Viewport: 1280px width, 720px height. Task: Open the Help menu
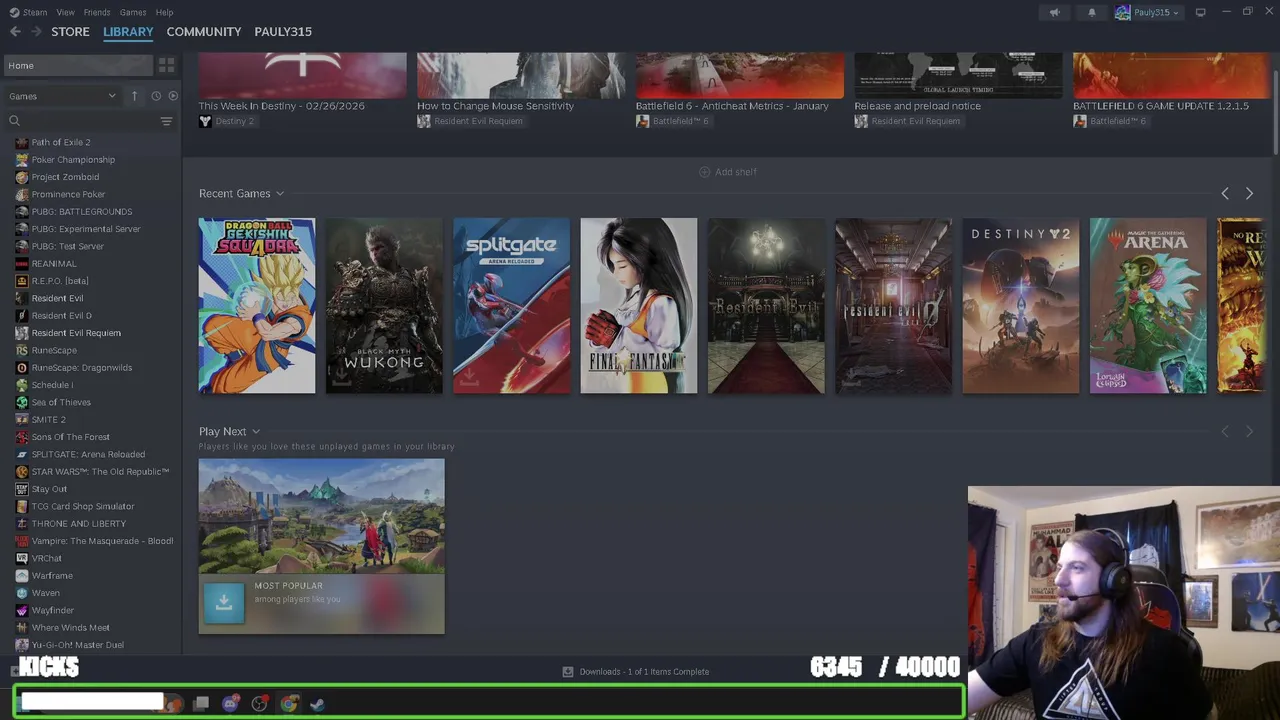click(164, 12)
